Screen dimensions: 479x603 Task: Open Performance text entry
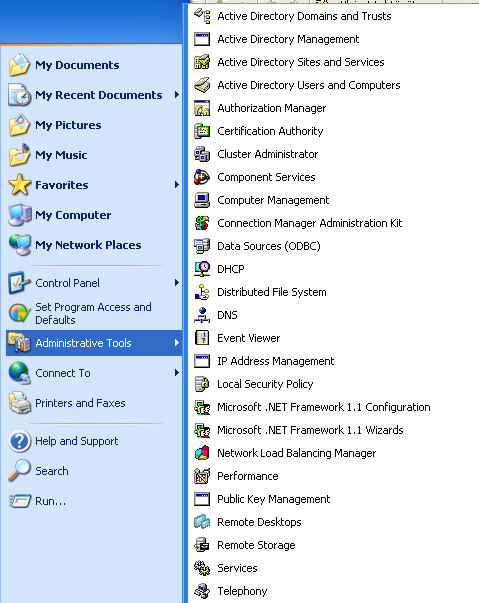click(x=248, y=476)
